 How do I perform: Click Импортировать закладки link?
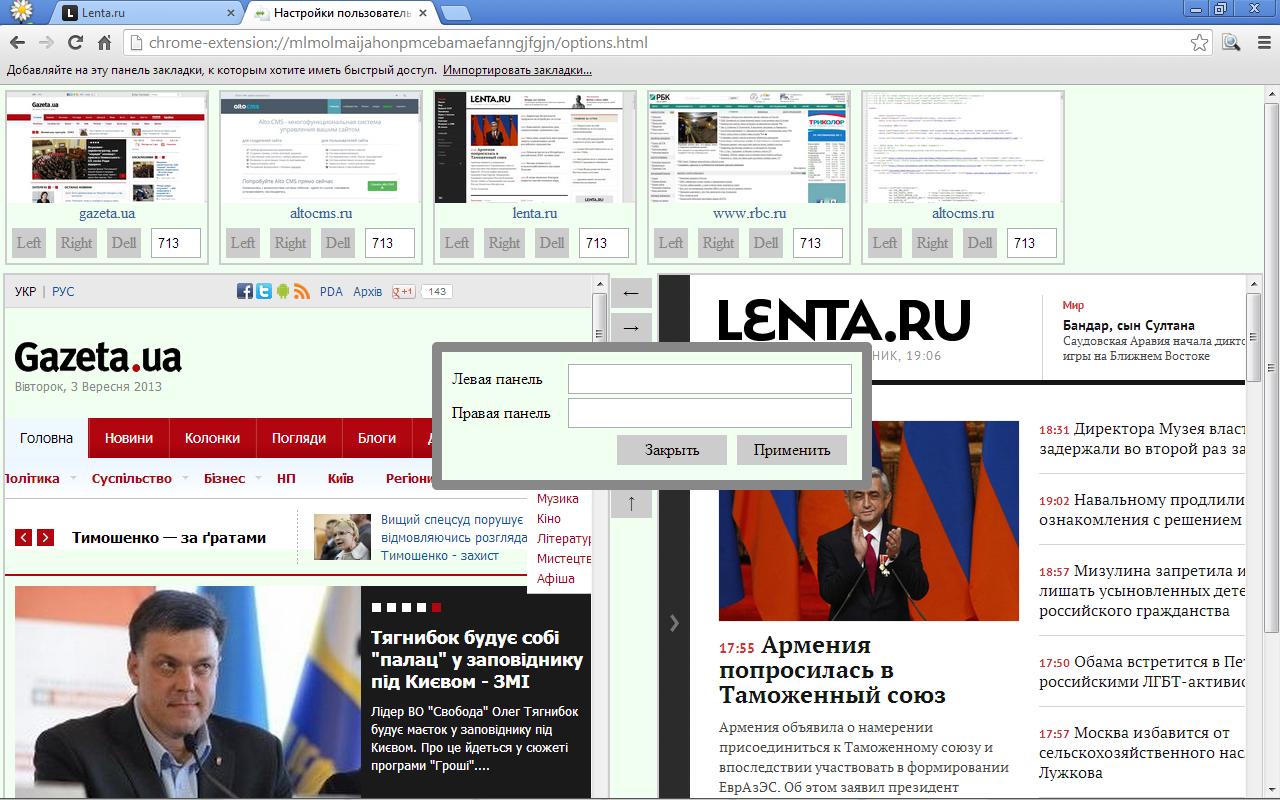coord(518,70)
